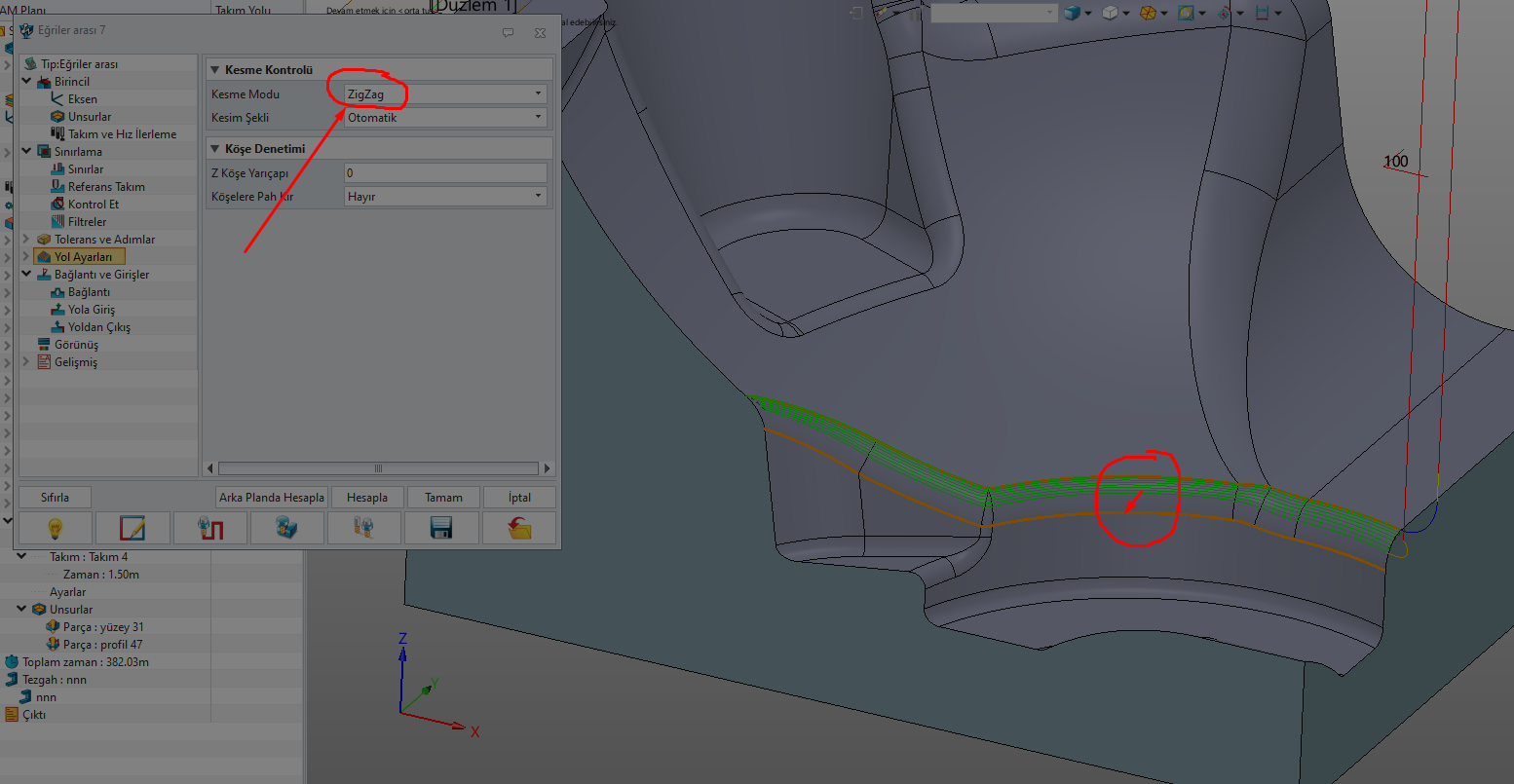1514x784 pixels.
Task: Open the Köşelere Pah Kır dropdown
Action: [445, 197]
